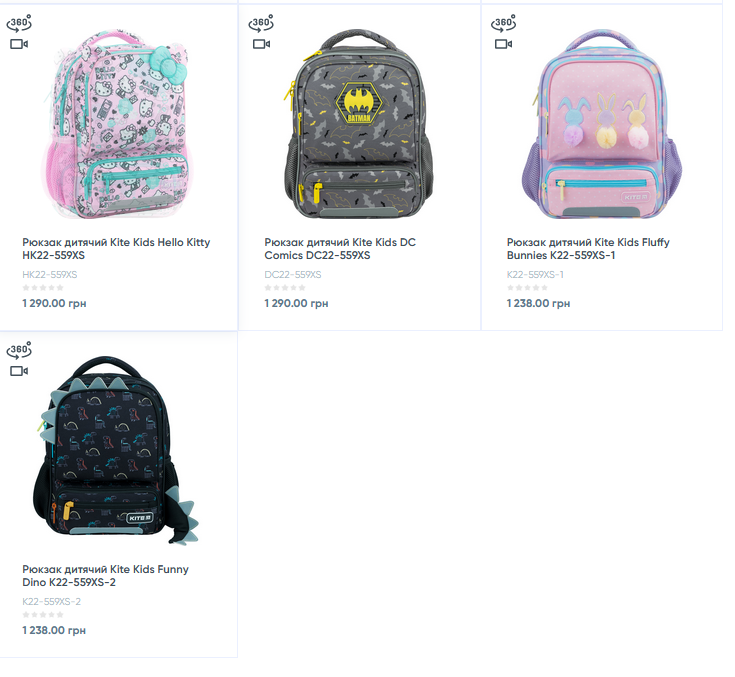The image size is (735, 677).
Task: Open 360° view for Funny Dino backpack
Action: [x=19, y=350]
